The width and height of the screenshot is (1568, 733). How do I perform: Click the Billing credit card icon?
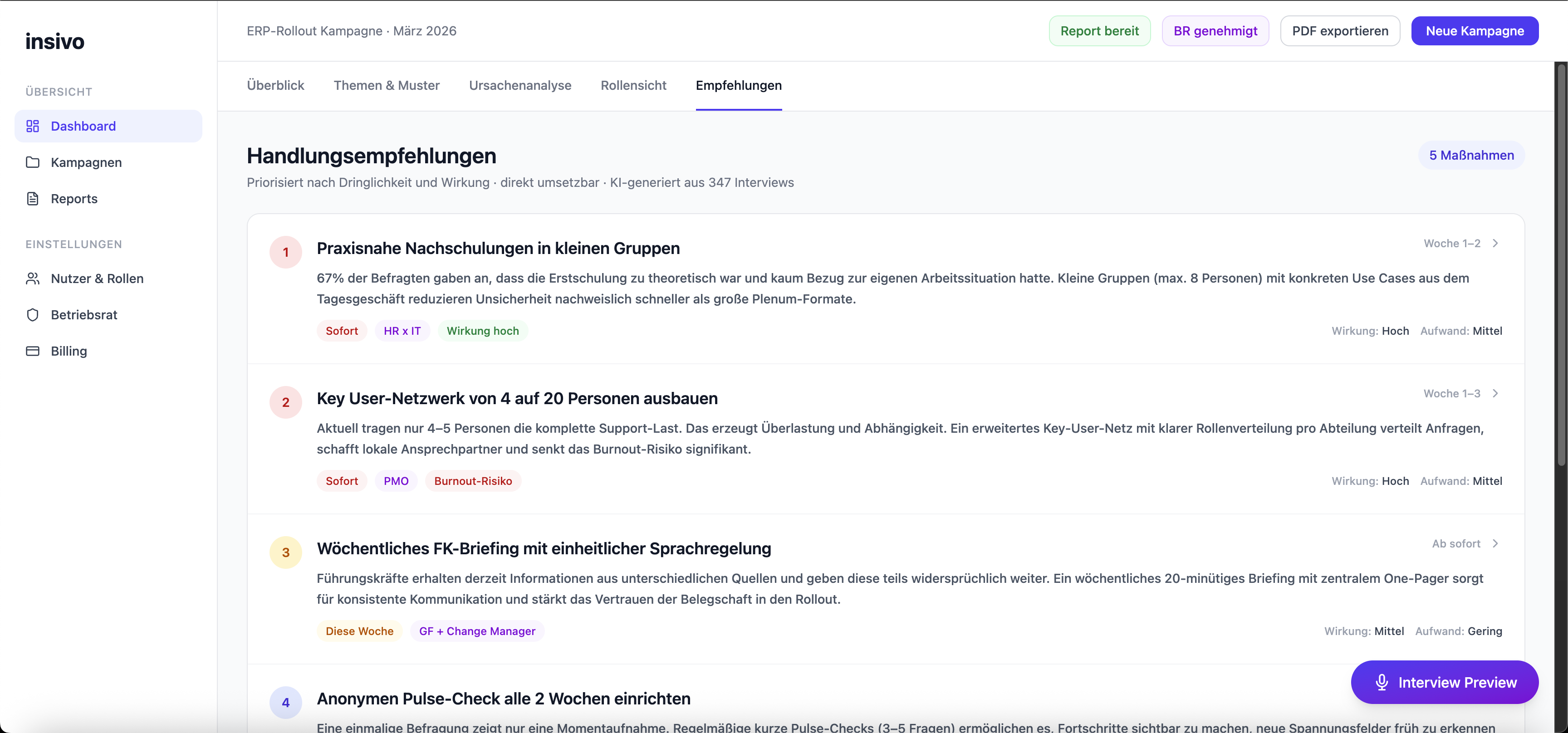click(33, 351)
